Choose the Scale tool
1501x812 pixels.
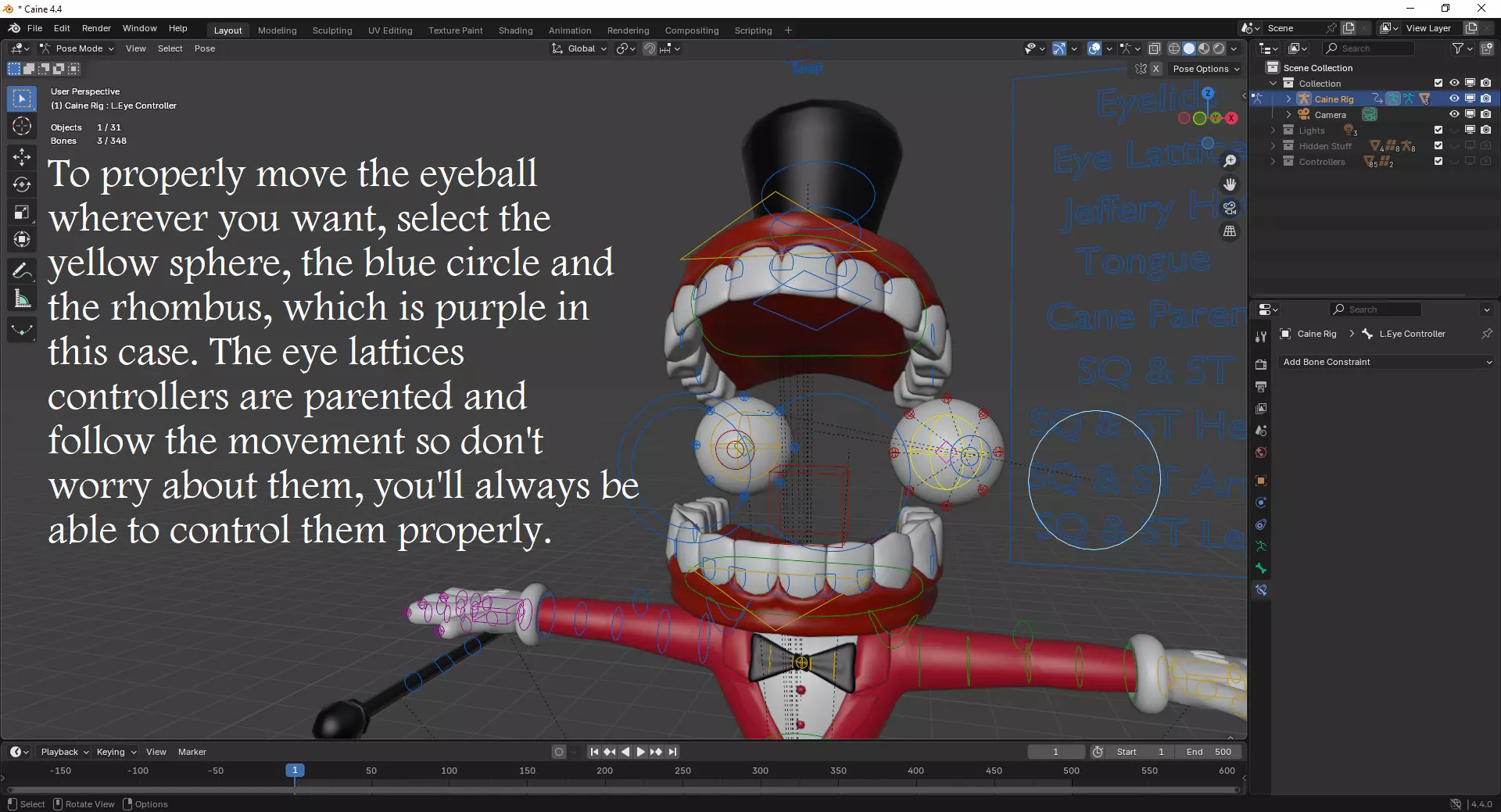click(x=22, y=213)
